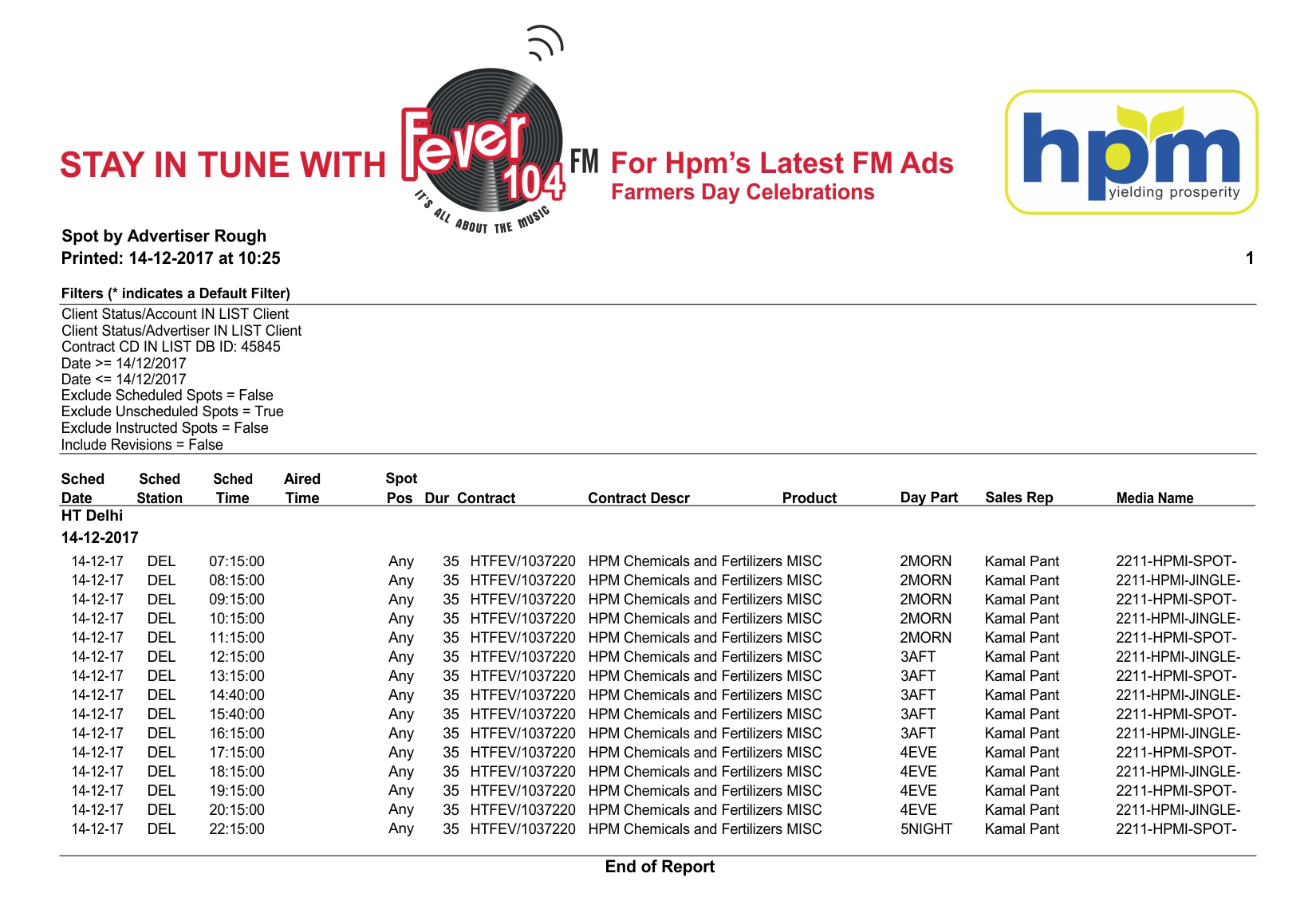Click DEL station in the 11:15:00 row

(161, 638)
